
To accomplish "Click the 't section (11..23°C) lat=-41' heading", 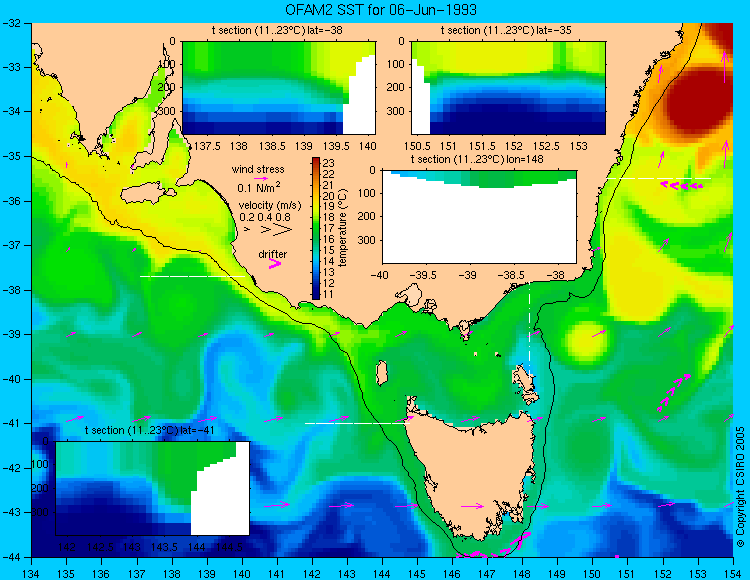I will click(x=150, y=430).
